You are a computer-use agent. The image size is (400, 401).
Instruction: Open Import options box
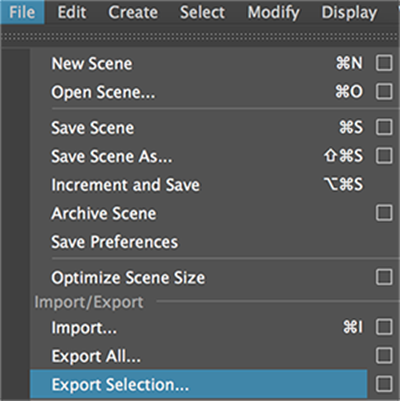(x=384, y=327)
